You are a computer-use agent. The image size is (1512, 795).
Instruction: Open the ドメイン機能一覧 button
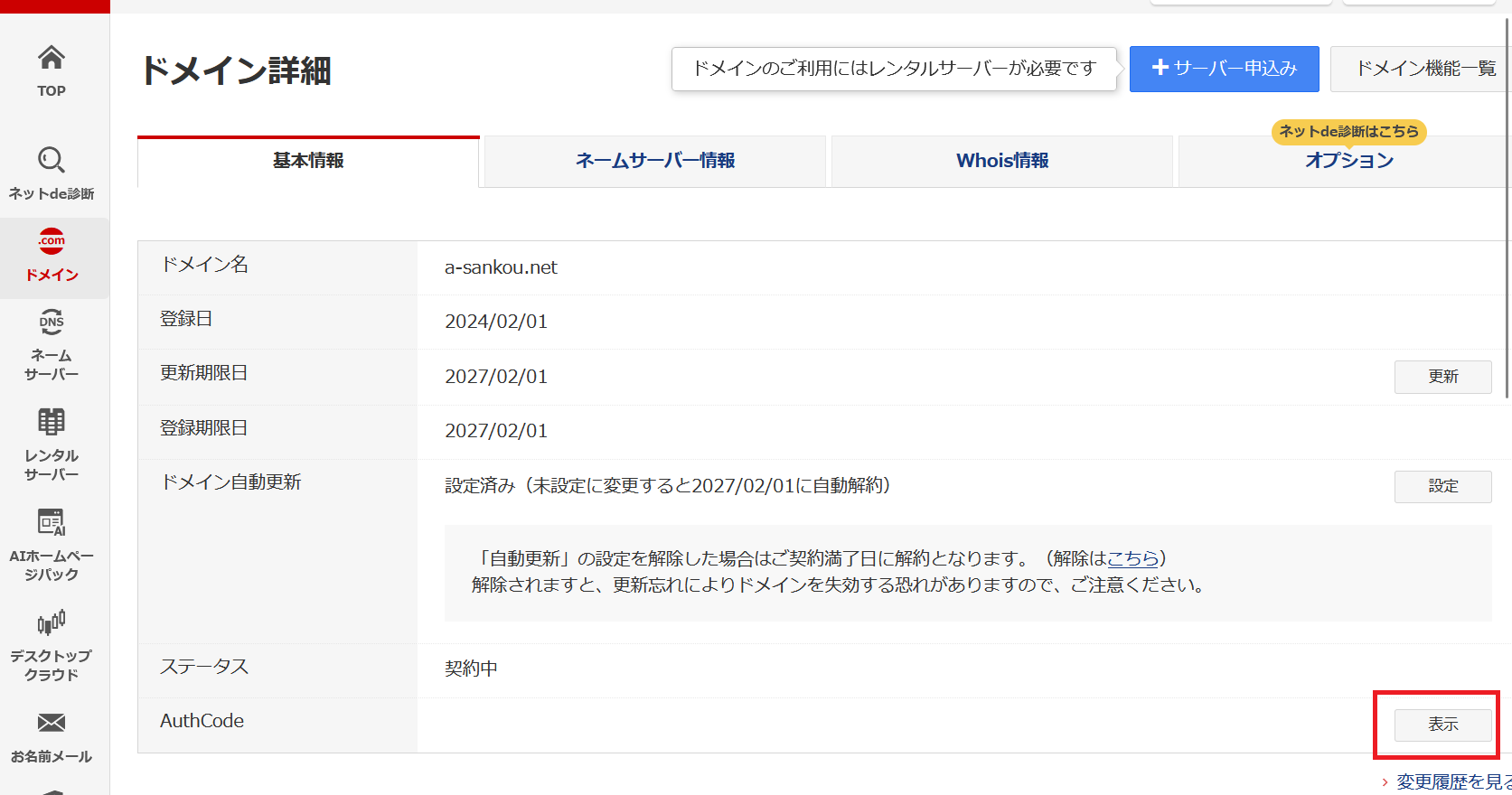[x=1425, y=69]
